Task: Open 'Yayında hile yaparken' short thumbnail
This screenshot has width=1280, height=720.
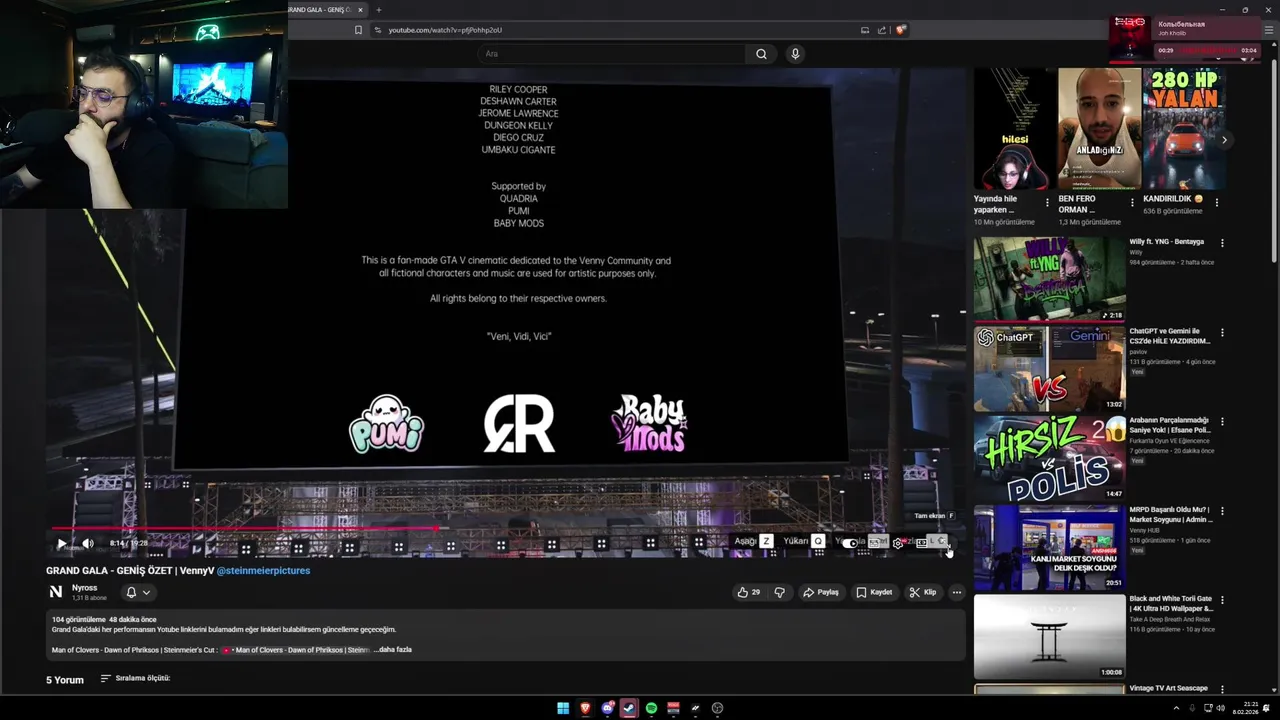Action: (1014, 129)
